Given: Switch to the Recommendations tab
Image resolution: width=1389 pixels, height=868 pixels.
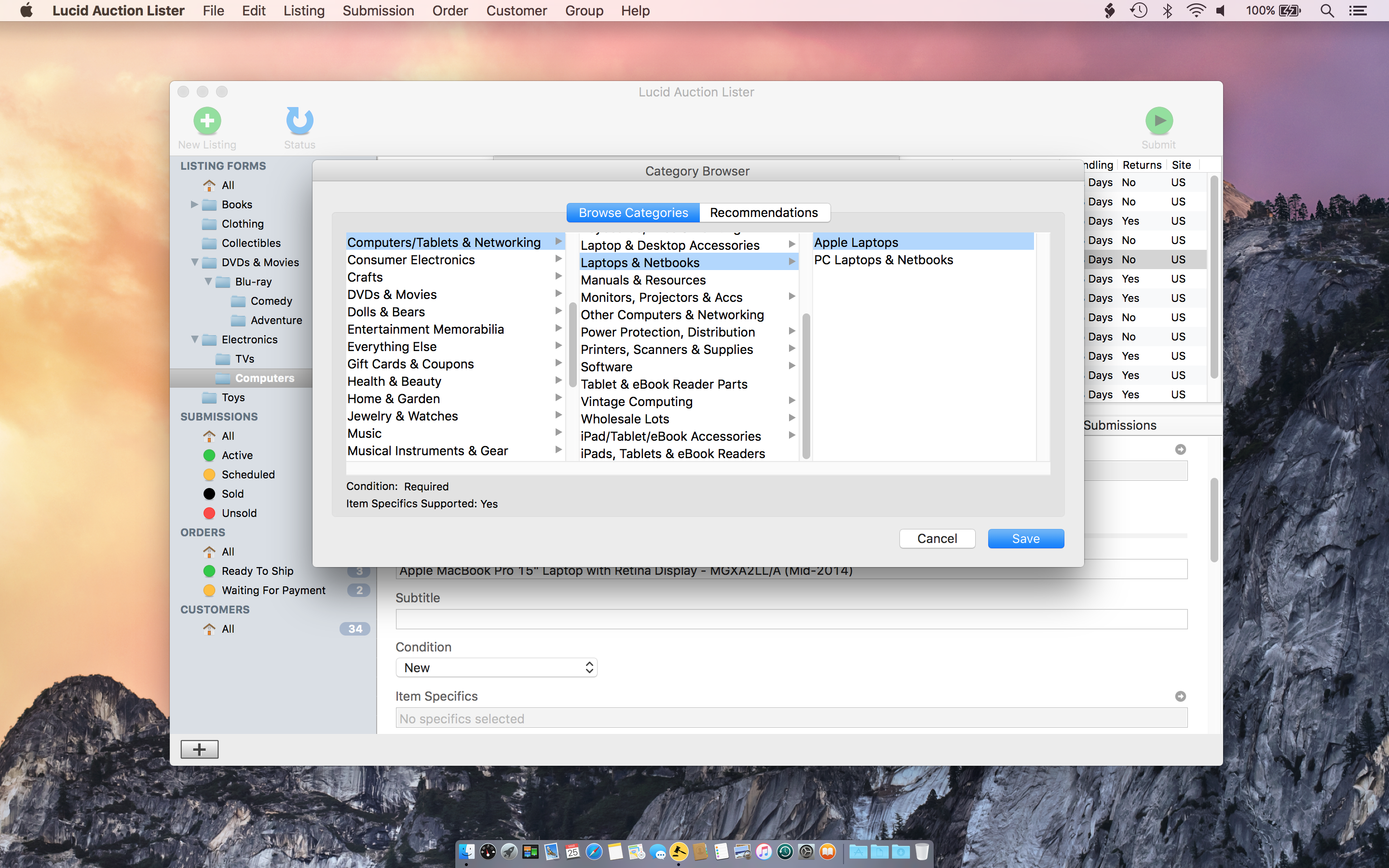Looking at the screenshot, I should coord(763,212).
